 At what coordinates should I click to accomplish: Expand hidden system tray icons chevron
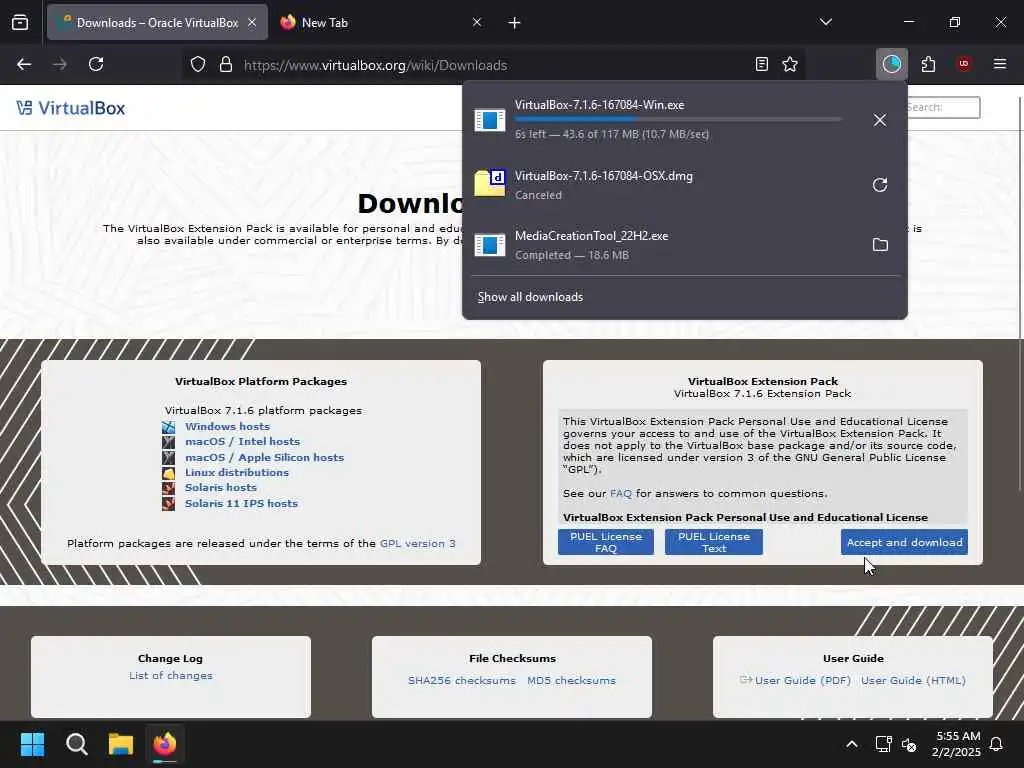pos(852,744)
